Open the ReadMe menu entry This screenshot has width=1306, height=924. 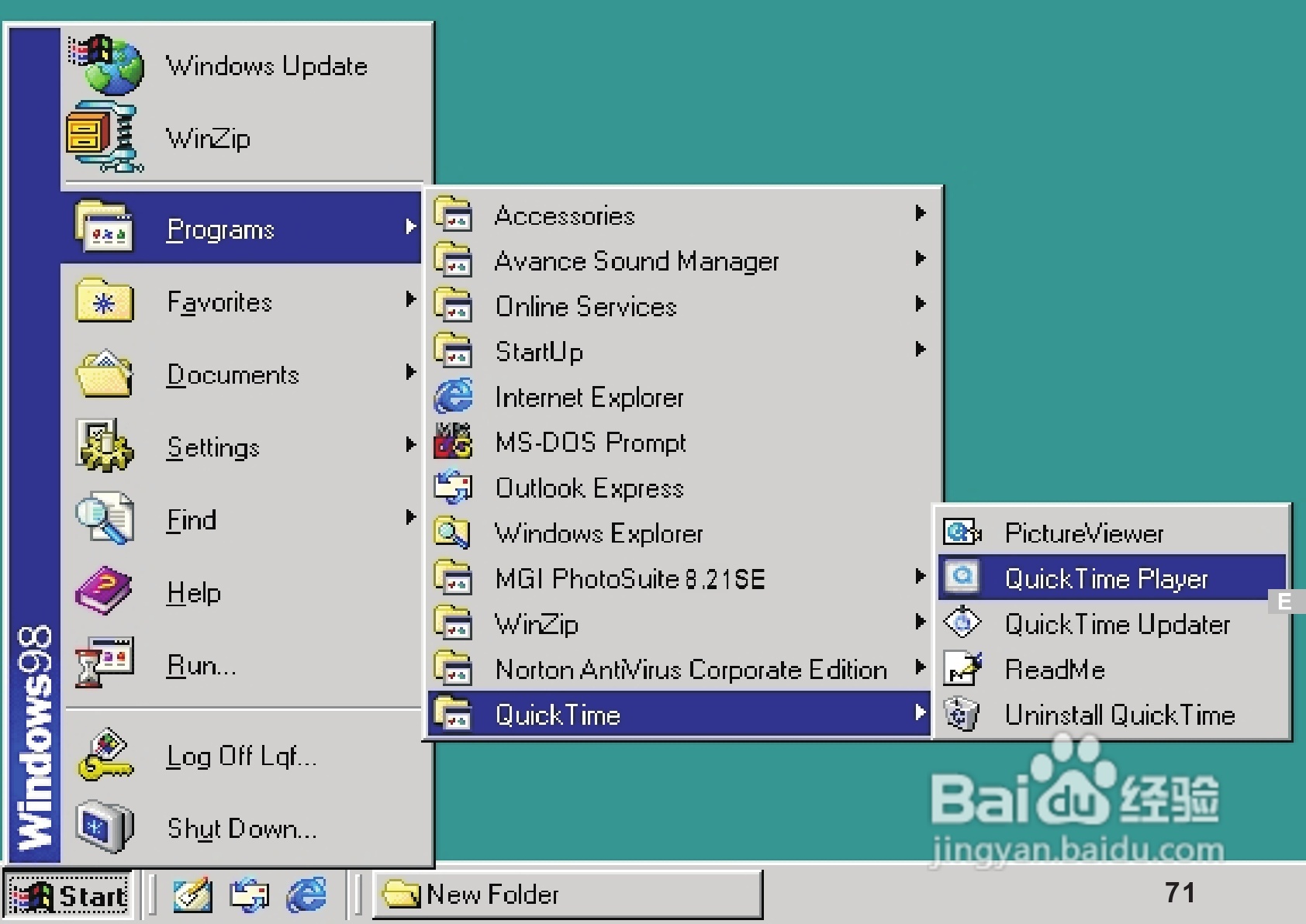tap(1111, 668)
